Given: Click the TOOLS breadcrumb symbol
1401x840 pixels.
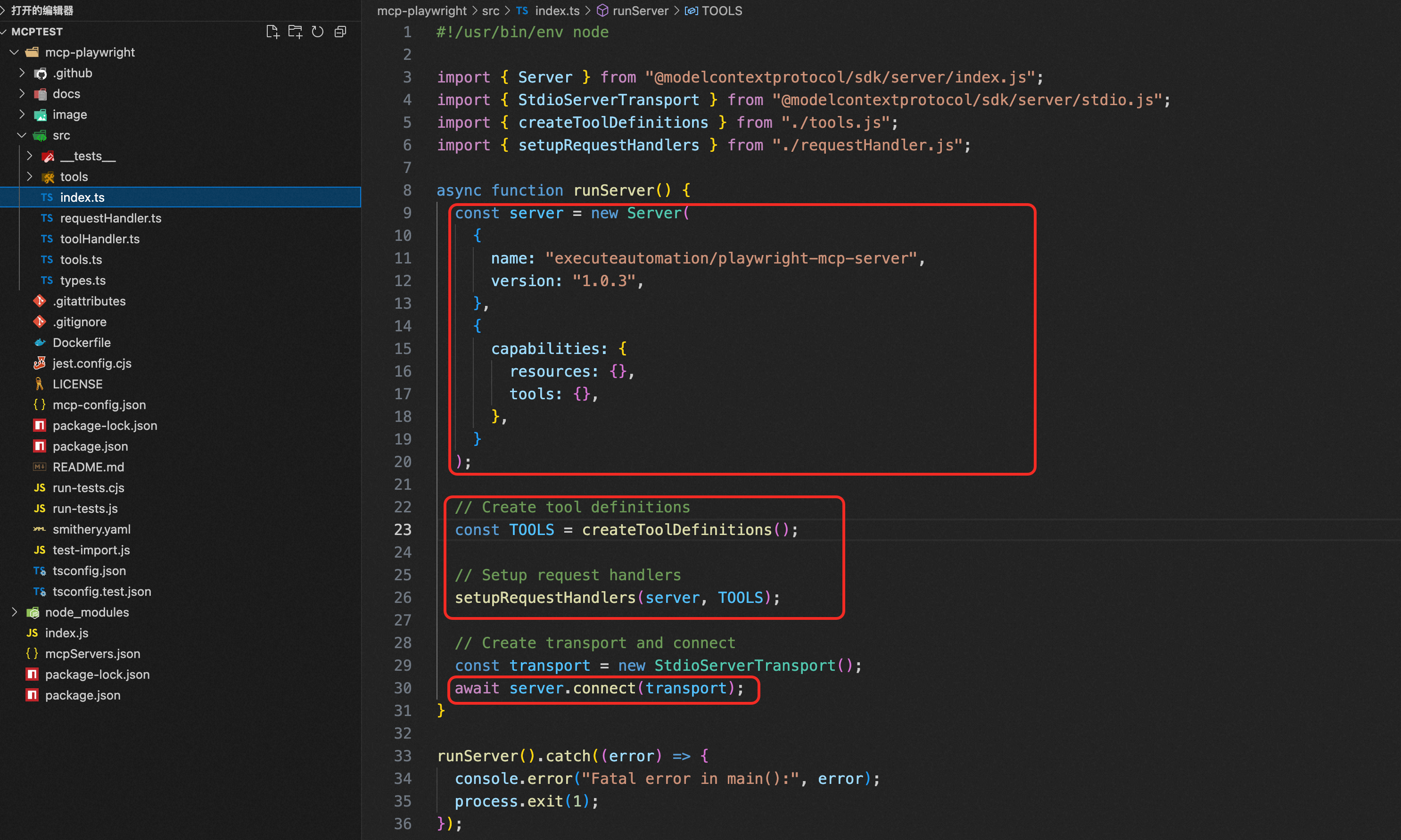Looking at the screenshot, I should [721, 11].
